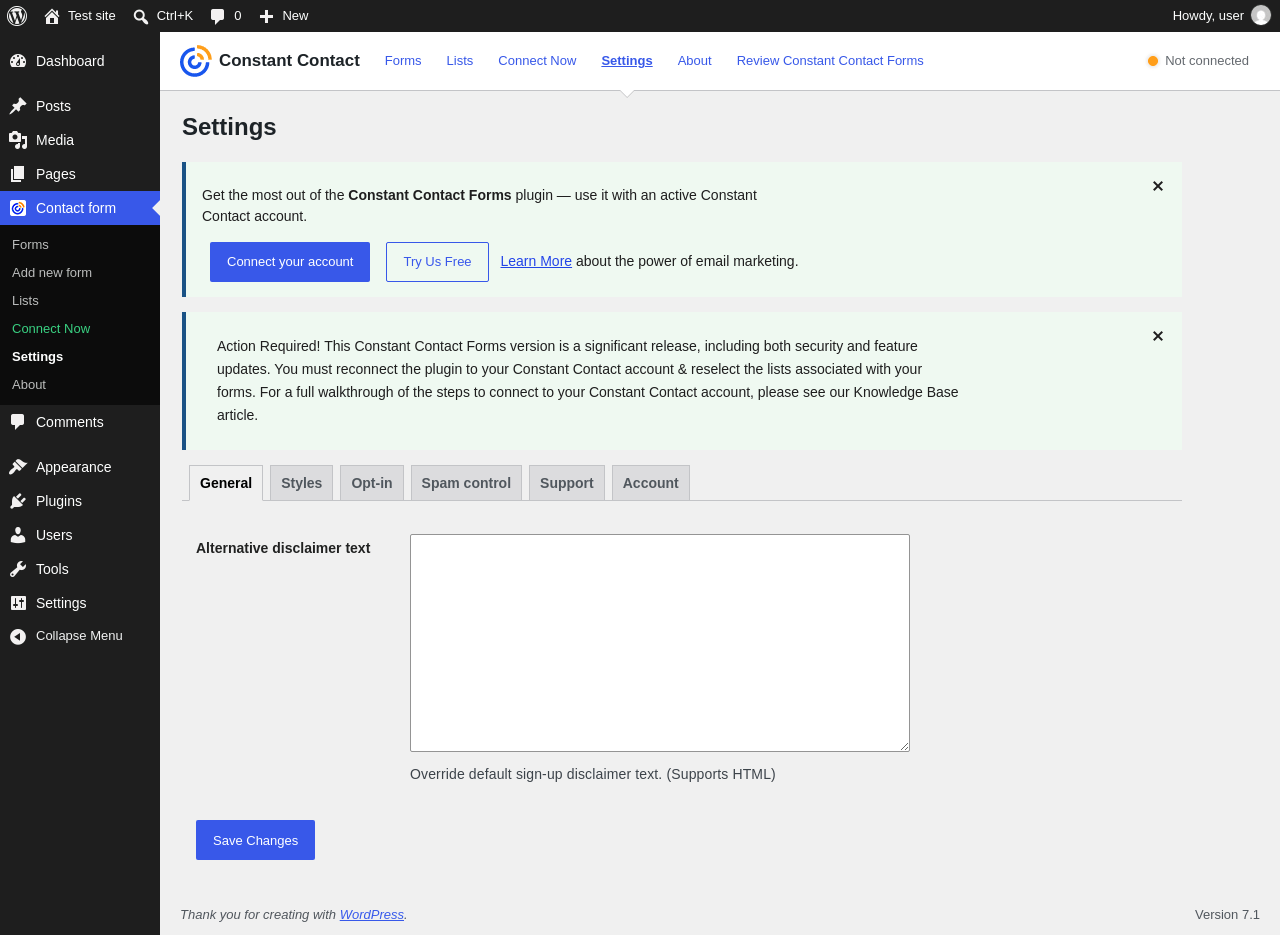This screenshot has width=1280, height=935.
Task: Open Forms in the sidebar submenu
Action: click(30, 245)
